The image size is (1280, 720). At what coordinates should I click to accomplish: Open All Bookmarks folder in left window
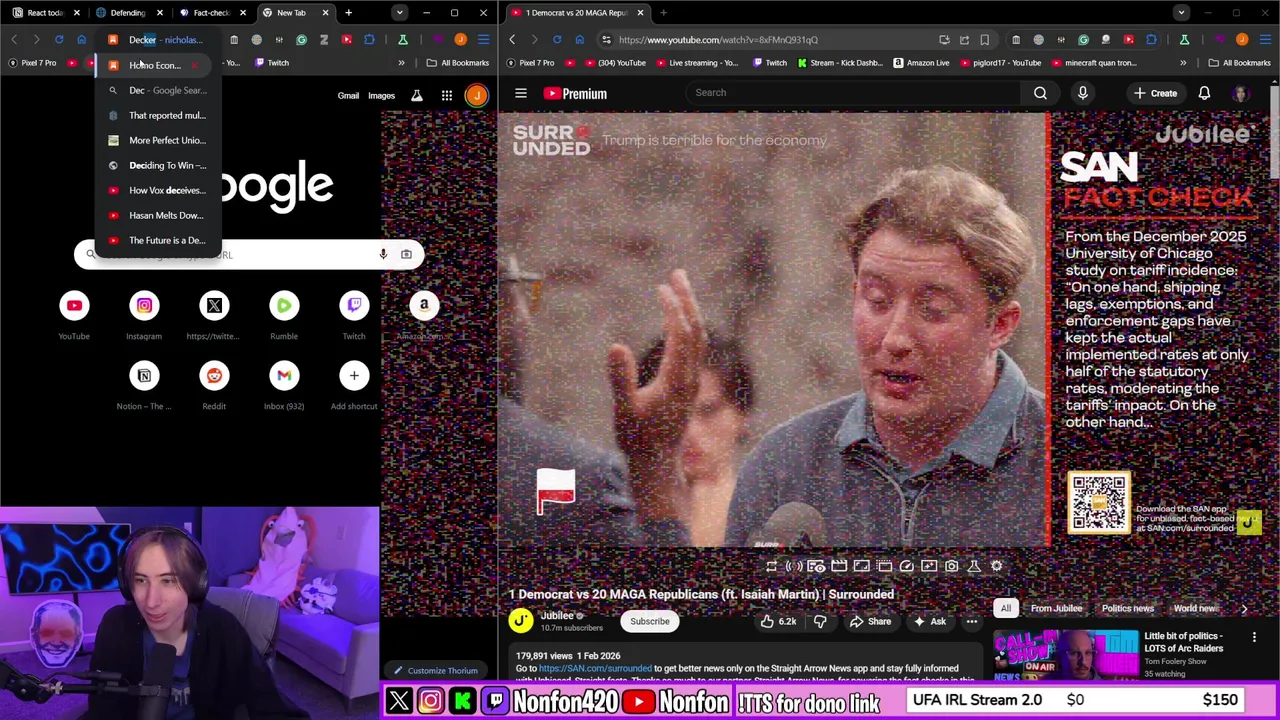coord(458,63)
